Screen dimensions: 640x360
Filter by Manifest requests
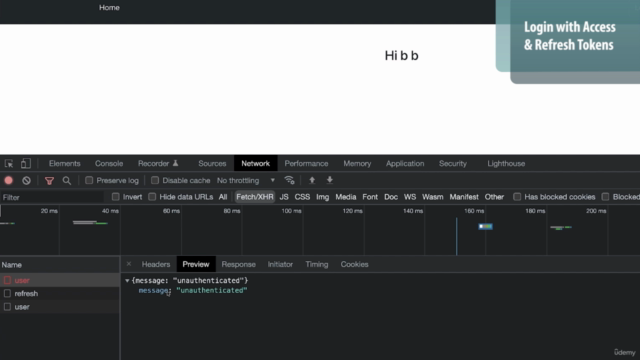click(x=464, y=197)
